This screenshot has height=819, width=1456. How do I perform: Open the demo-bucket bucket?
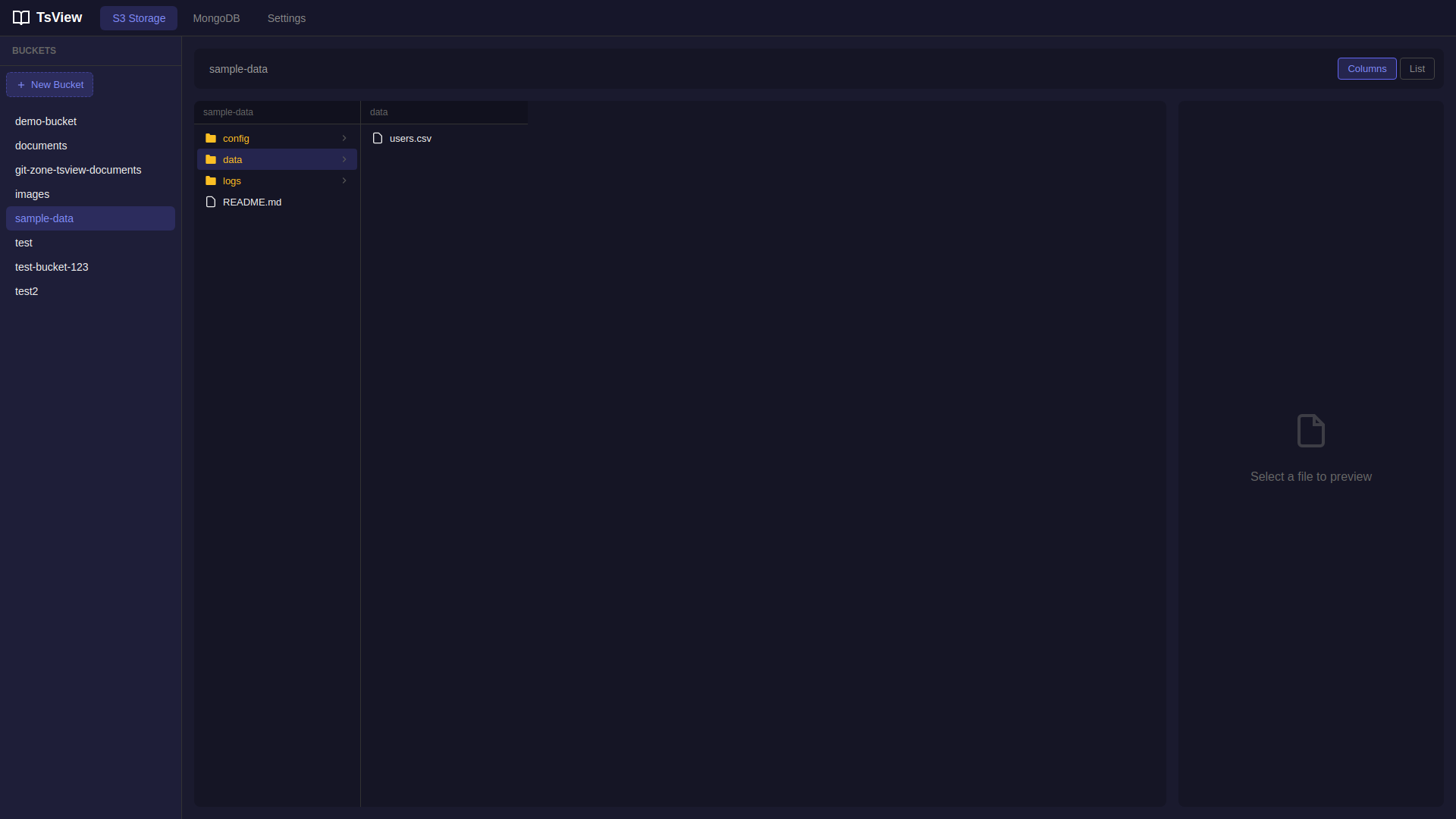pos(45,121)
